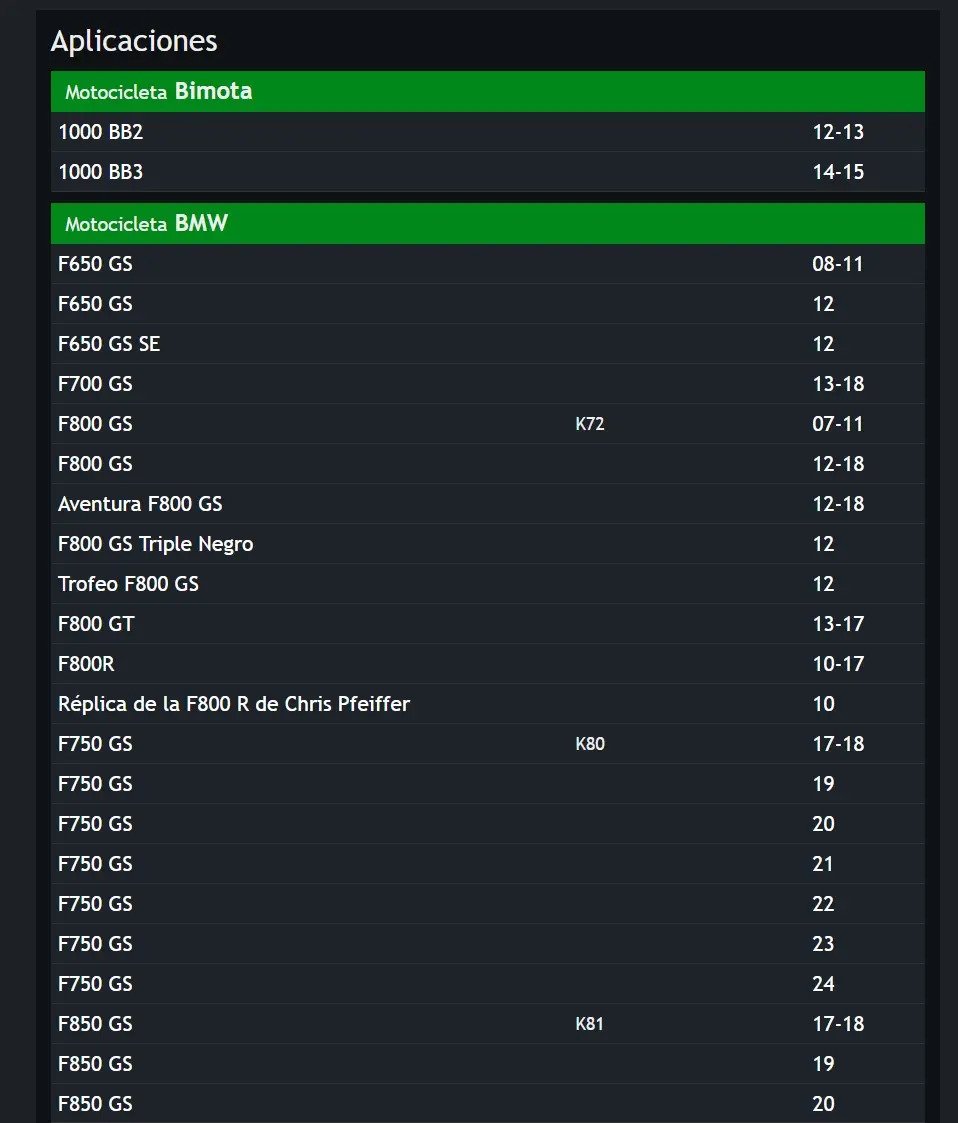Select F800 GS with K72 code
Image resolution: width=958 pixels, height=1123 pixels.
(488, 424)
